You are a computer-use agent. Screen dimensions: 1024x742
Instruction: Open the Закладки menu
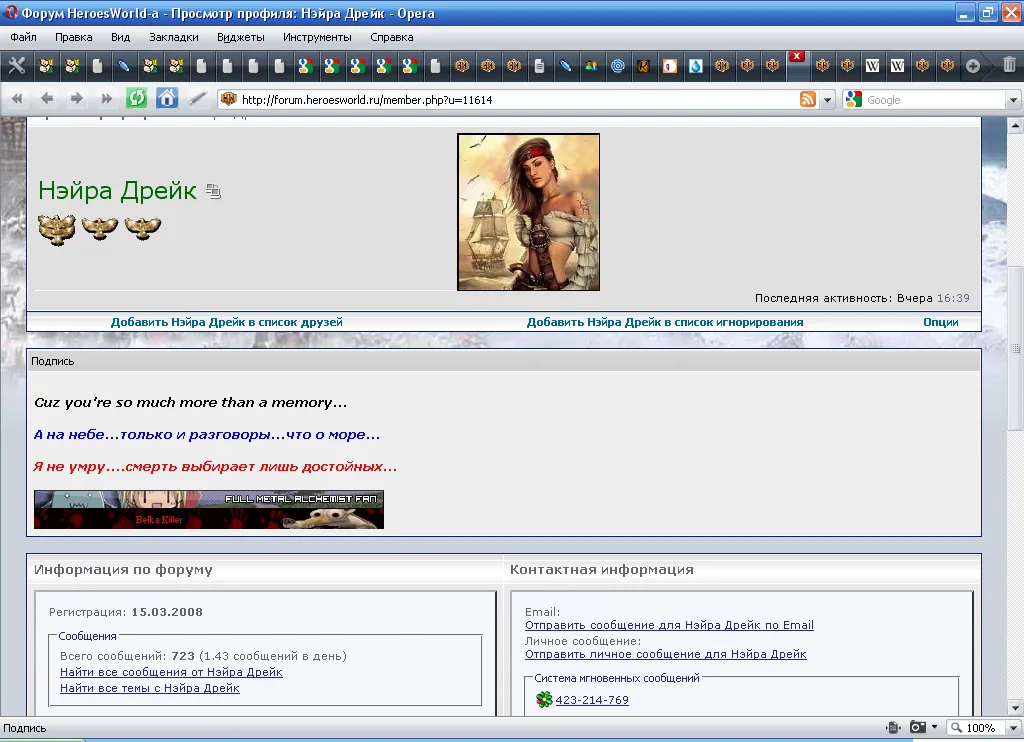(x=174, y=37)
